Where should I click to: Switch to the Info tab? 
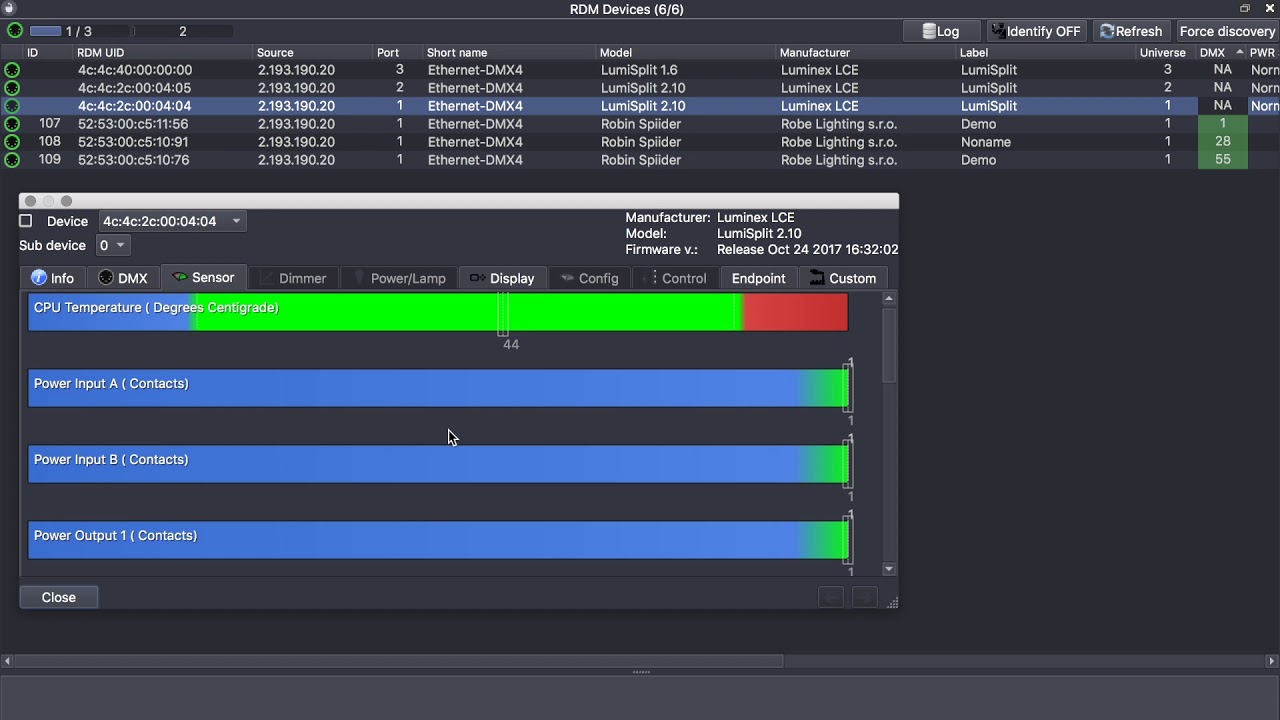(x=53, y=278)
